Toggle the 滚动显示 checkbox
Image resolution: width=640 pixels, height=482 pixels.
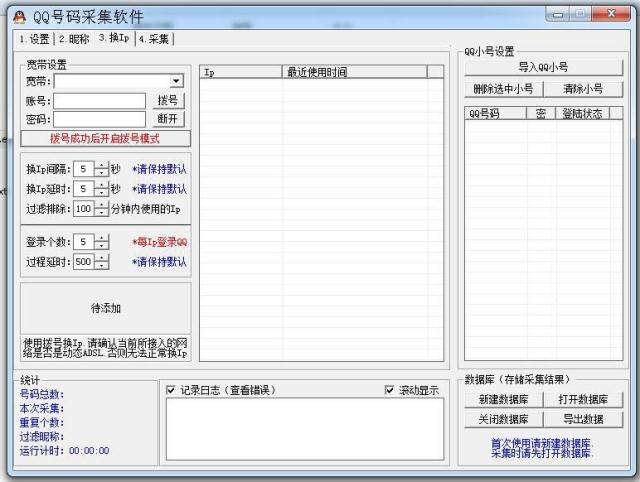point(389,390)
